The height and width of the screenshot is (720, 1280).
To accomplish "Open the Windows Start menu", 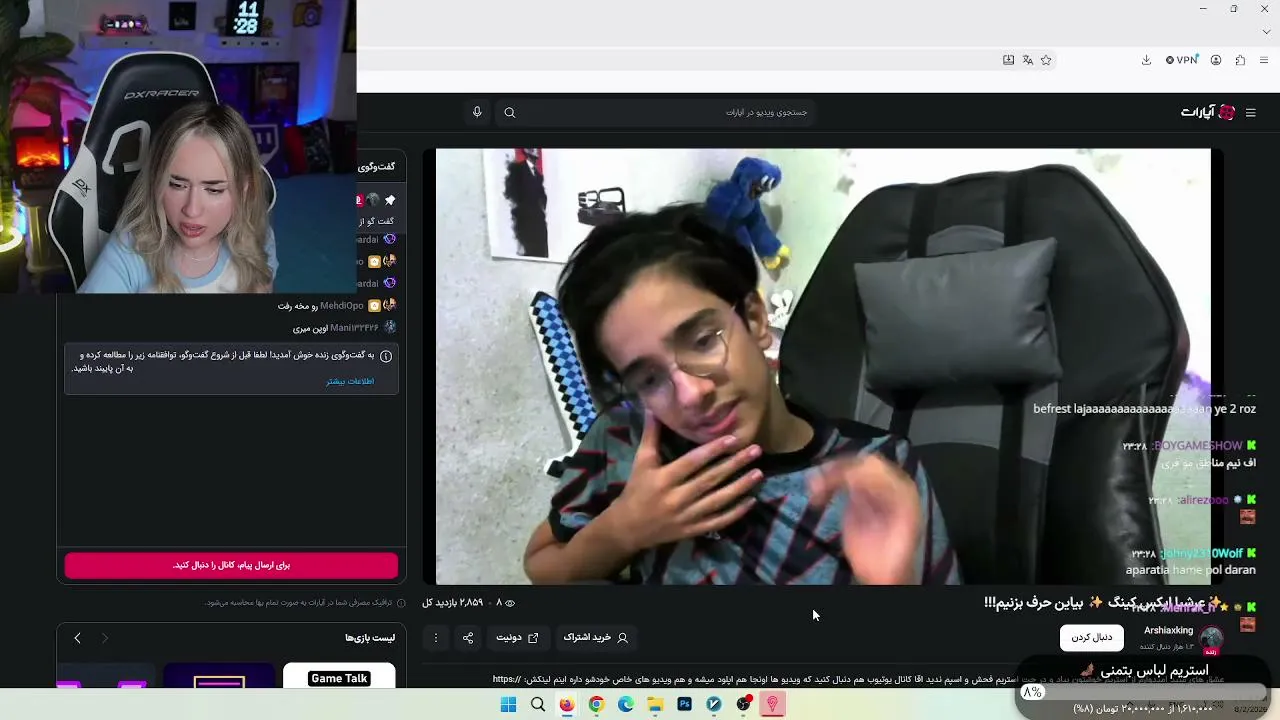I will click(x=508, y=704).
